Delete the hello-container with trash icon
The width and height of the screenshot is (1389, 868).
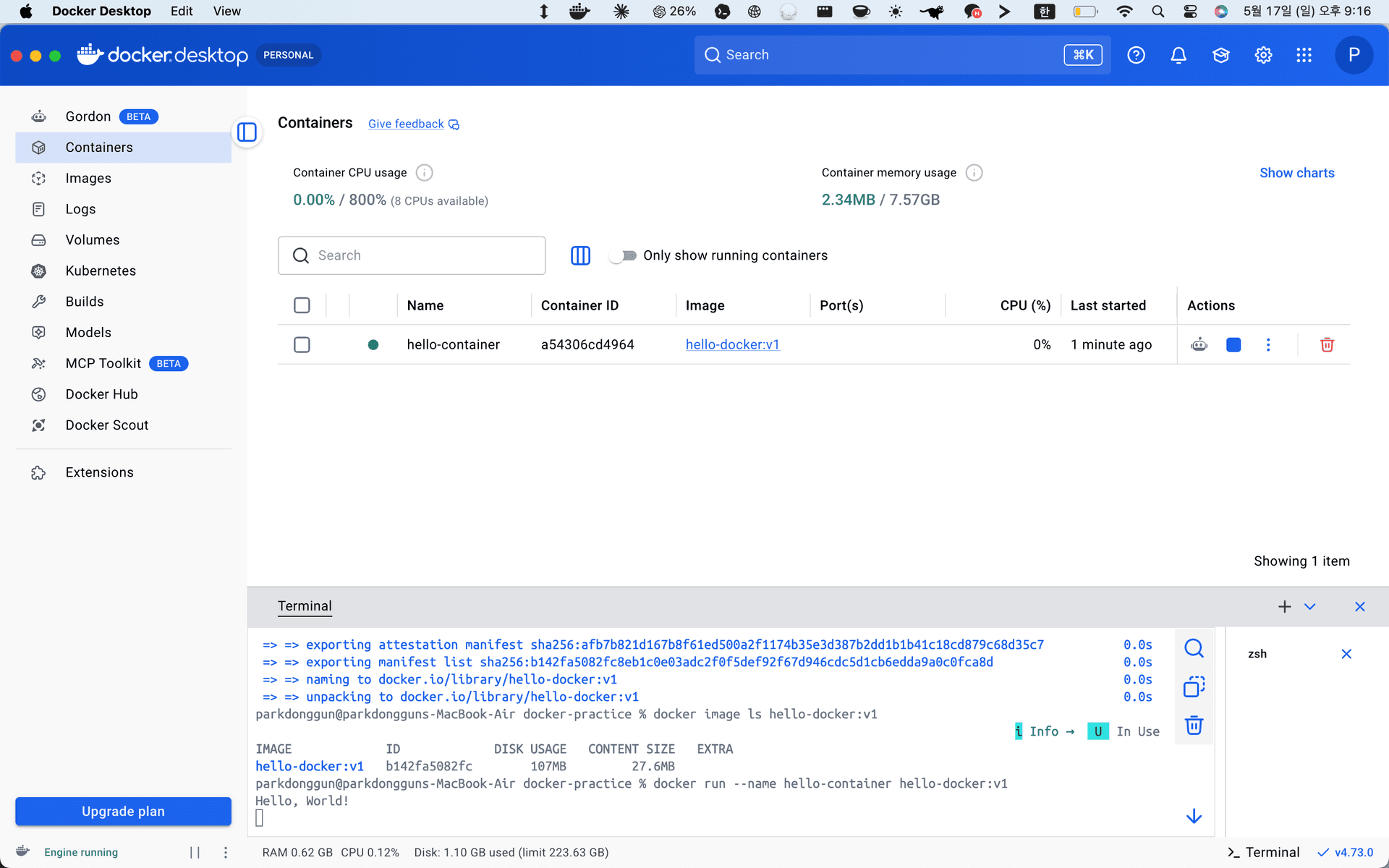(x=1327, y=345)
